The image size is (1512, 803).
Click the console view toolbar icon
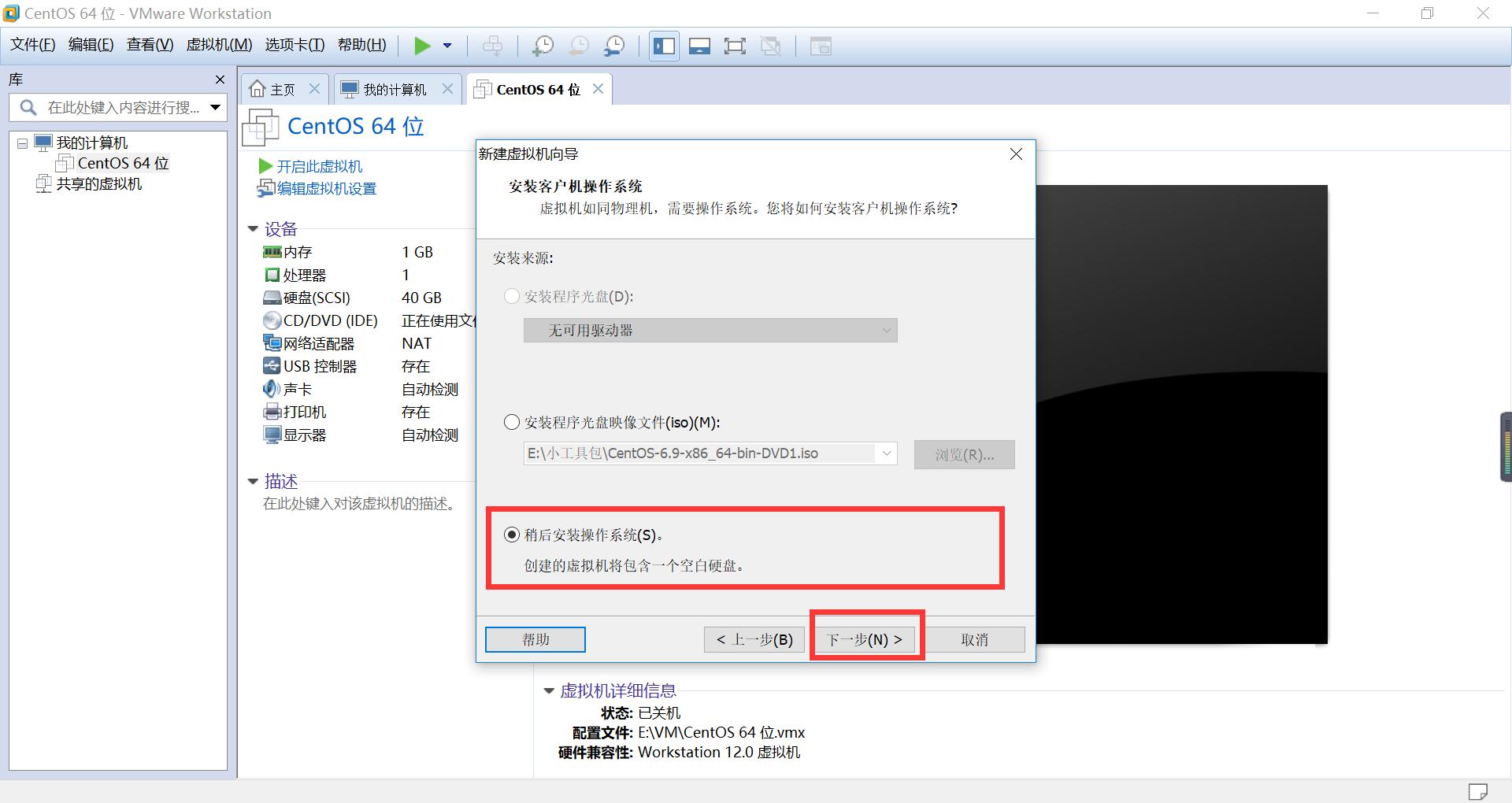pyautogui.click(x=699, y=46)
